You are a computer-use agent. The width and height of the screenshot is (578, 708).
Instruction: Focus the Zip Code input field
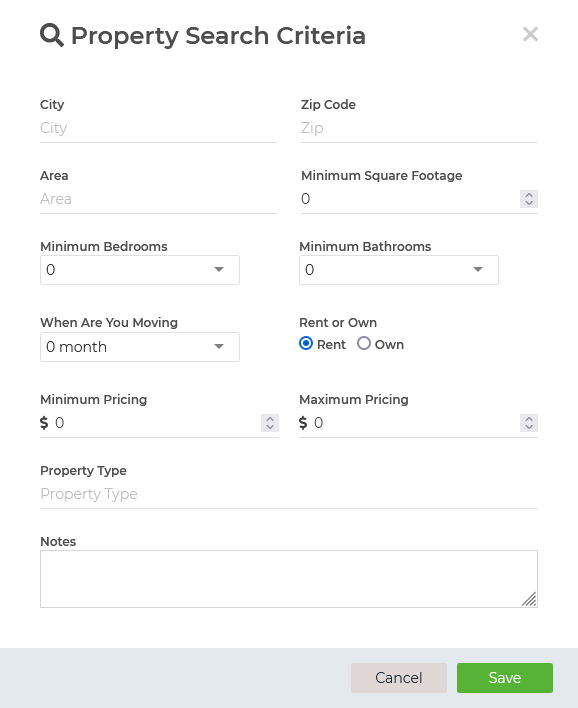[419, 128]
